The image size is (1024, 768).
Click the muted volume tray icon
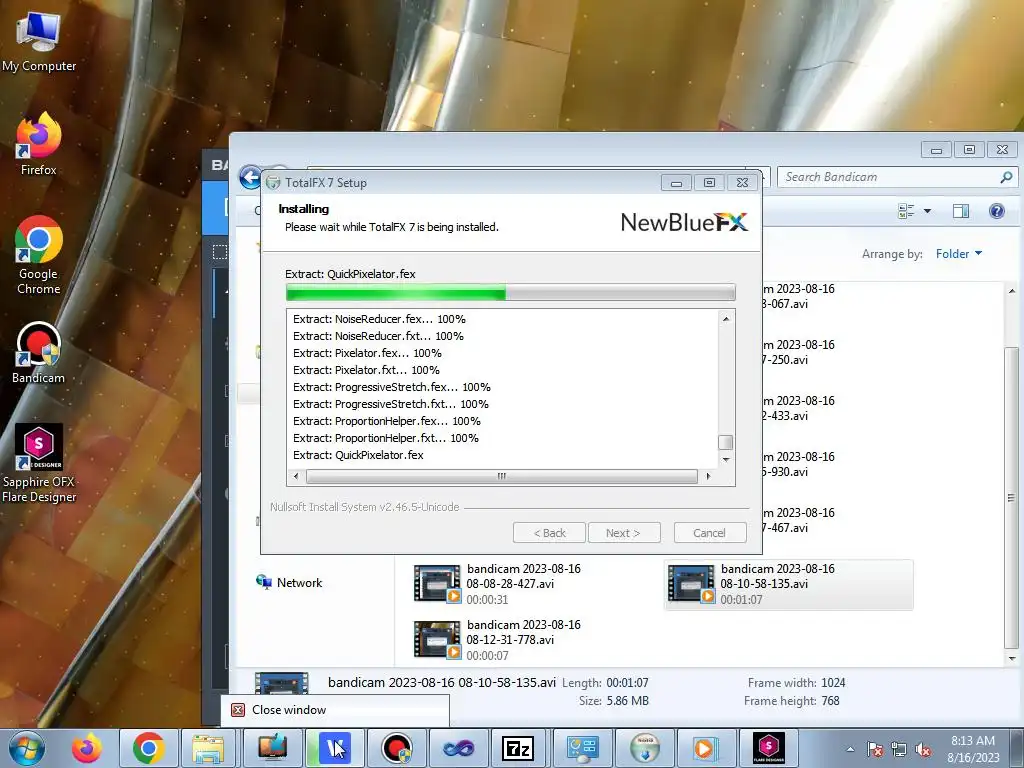(923, 749)
